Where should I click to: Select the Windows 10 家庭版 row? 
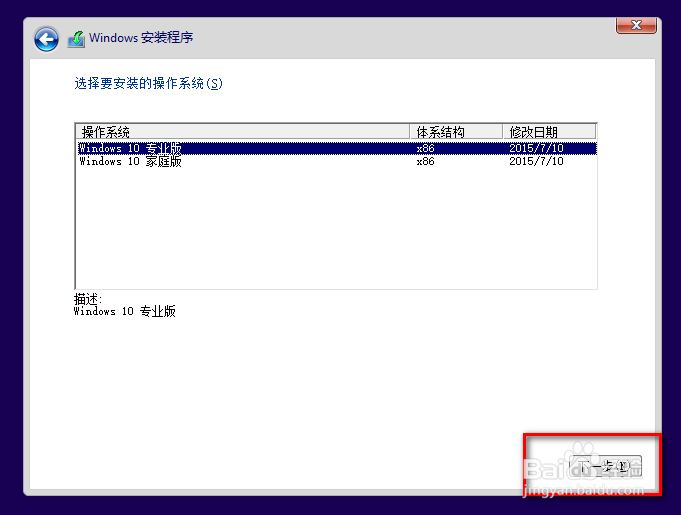[337, 161]
